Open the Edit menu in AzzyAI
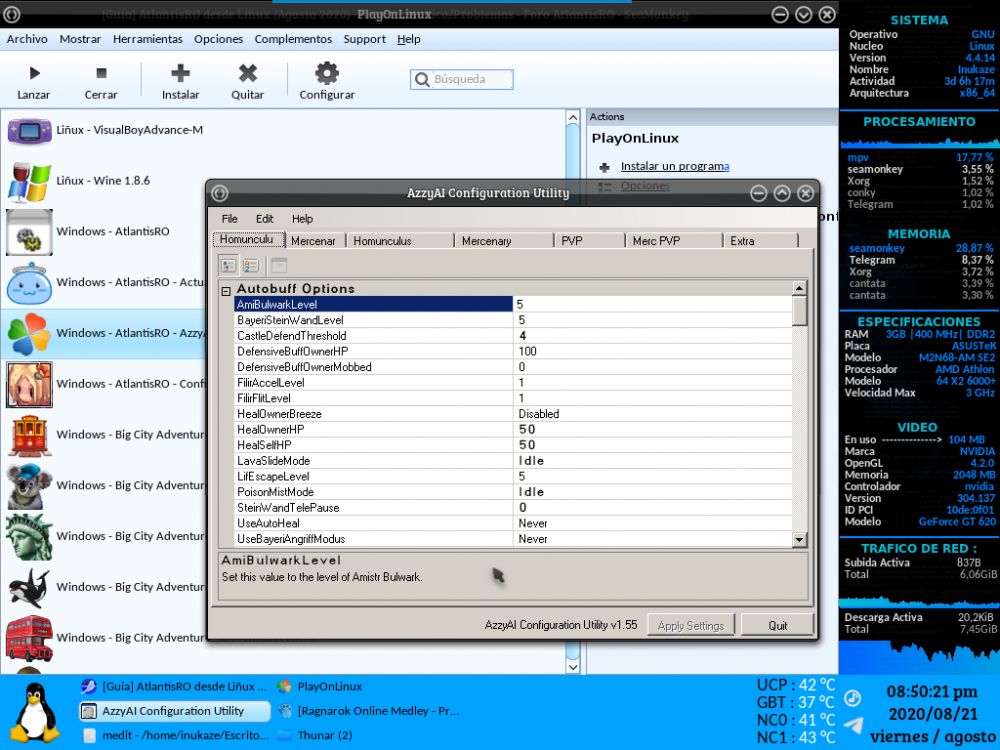Viewport: 1000px width, 750px height. [x=264, y=219]
